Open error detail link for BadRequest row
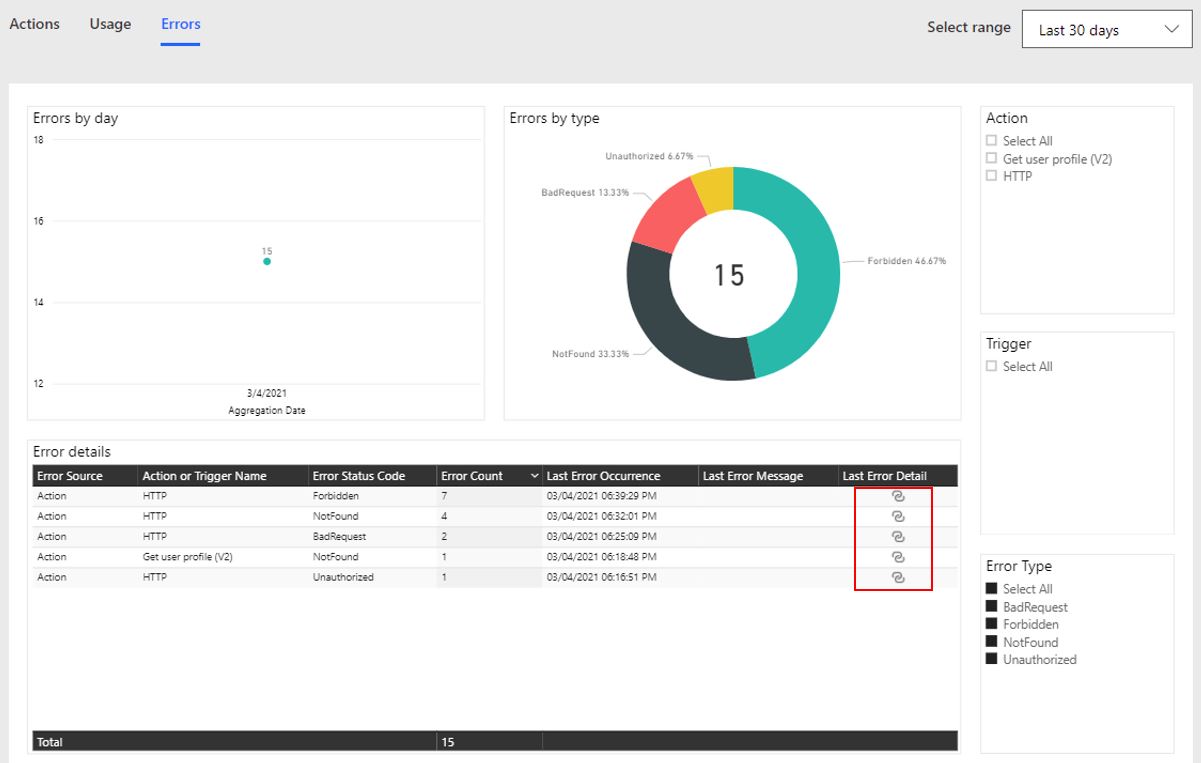1201x763 pixels. point(897,537)
